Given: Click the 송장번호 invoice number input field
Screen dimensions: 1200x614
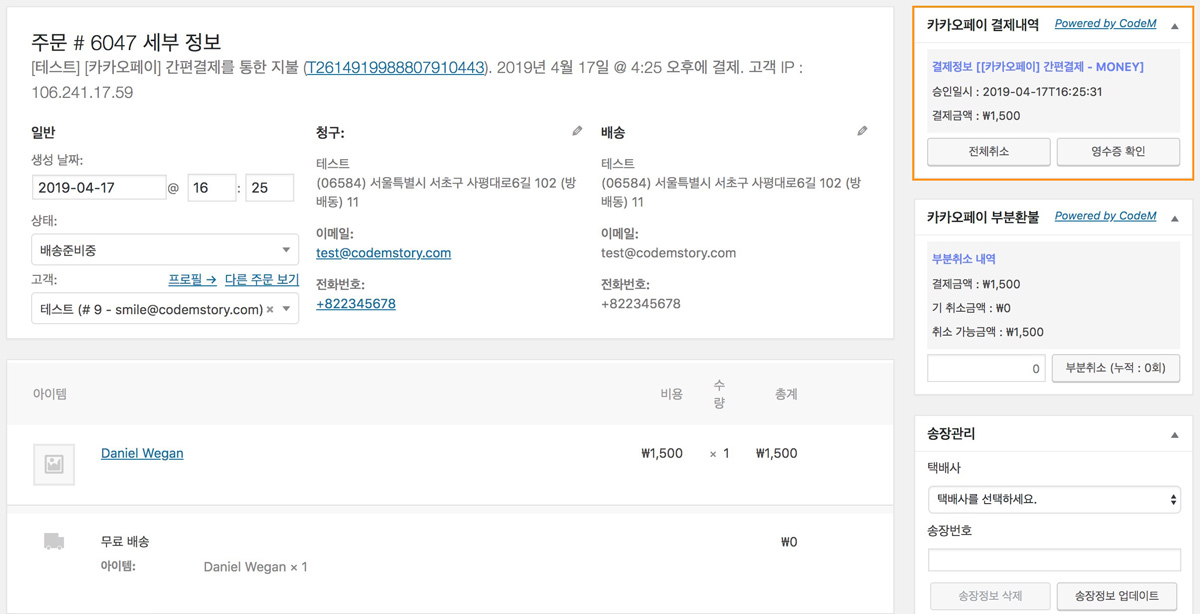Looking at the screenshot, I should (1054, 559).
